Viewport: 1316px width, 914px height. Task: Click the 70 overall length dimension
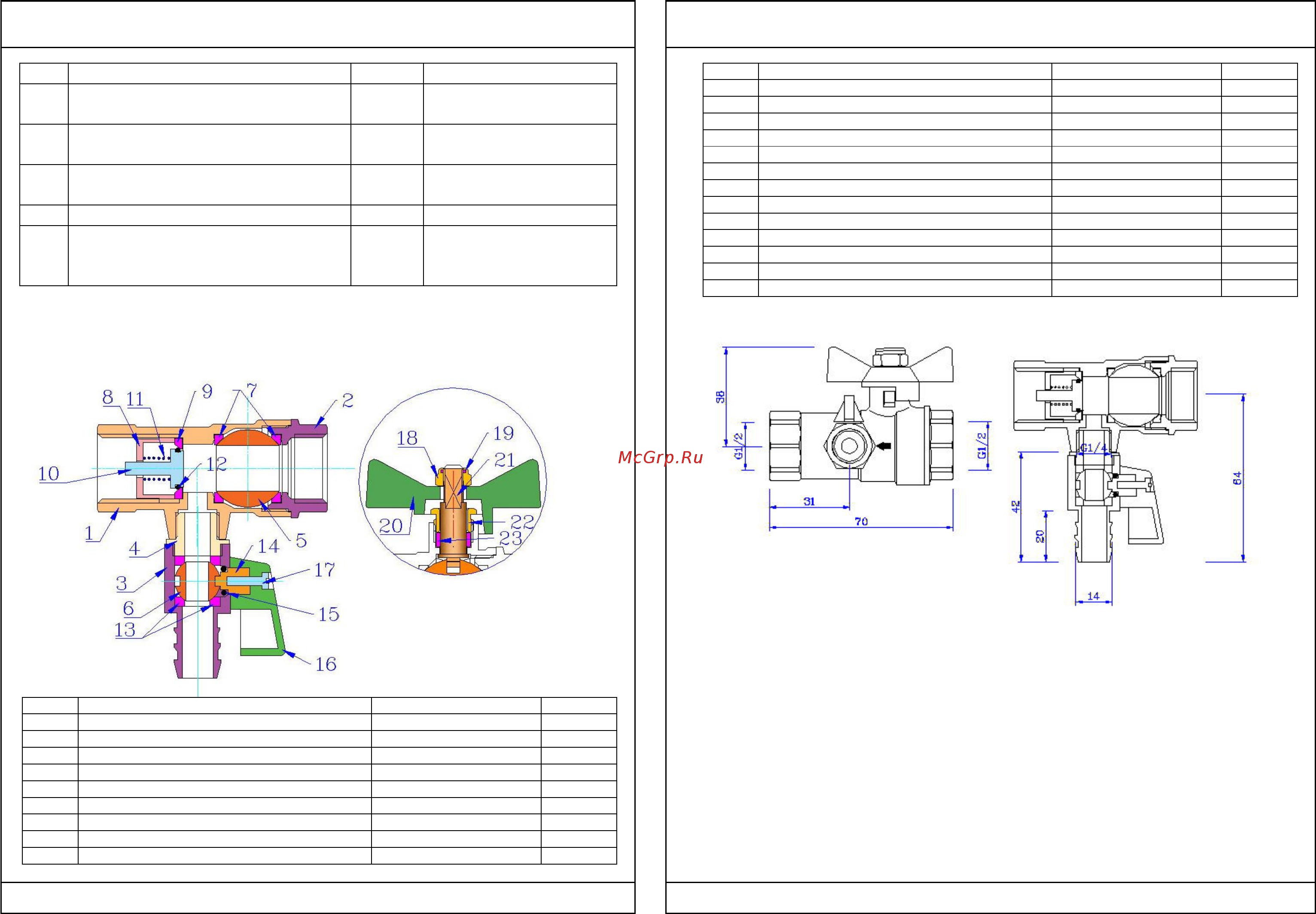(861, 521)
